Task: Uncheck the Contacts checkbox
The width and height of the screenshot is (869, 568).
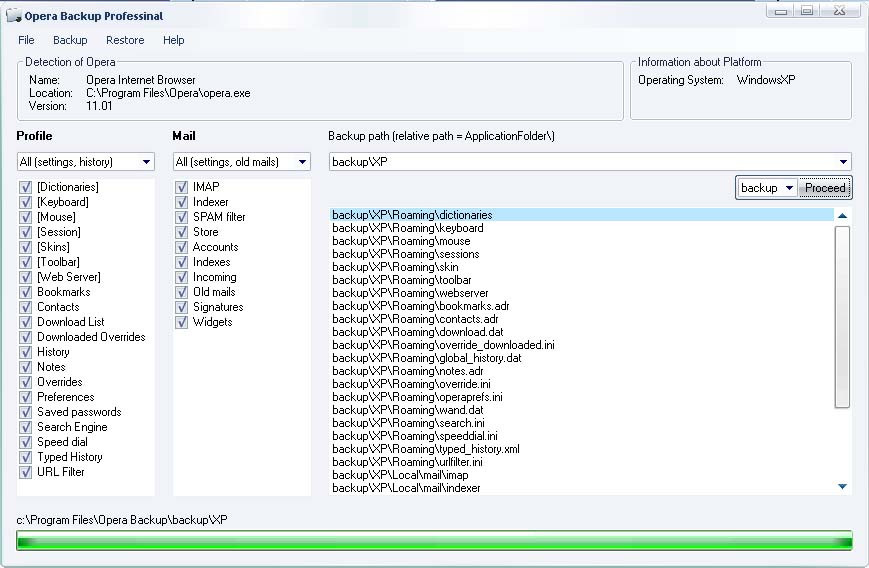Action: click(25, 306)
